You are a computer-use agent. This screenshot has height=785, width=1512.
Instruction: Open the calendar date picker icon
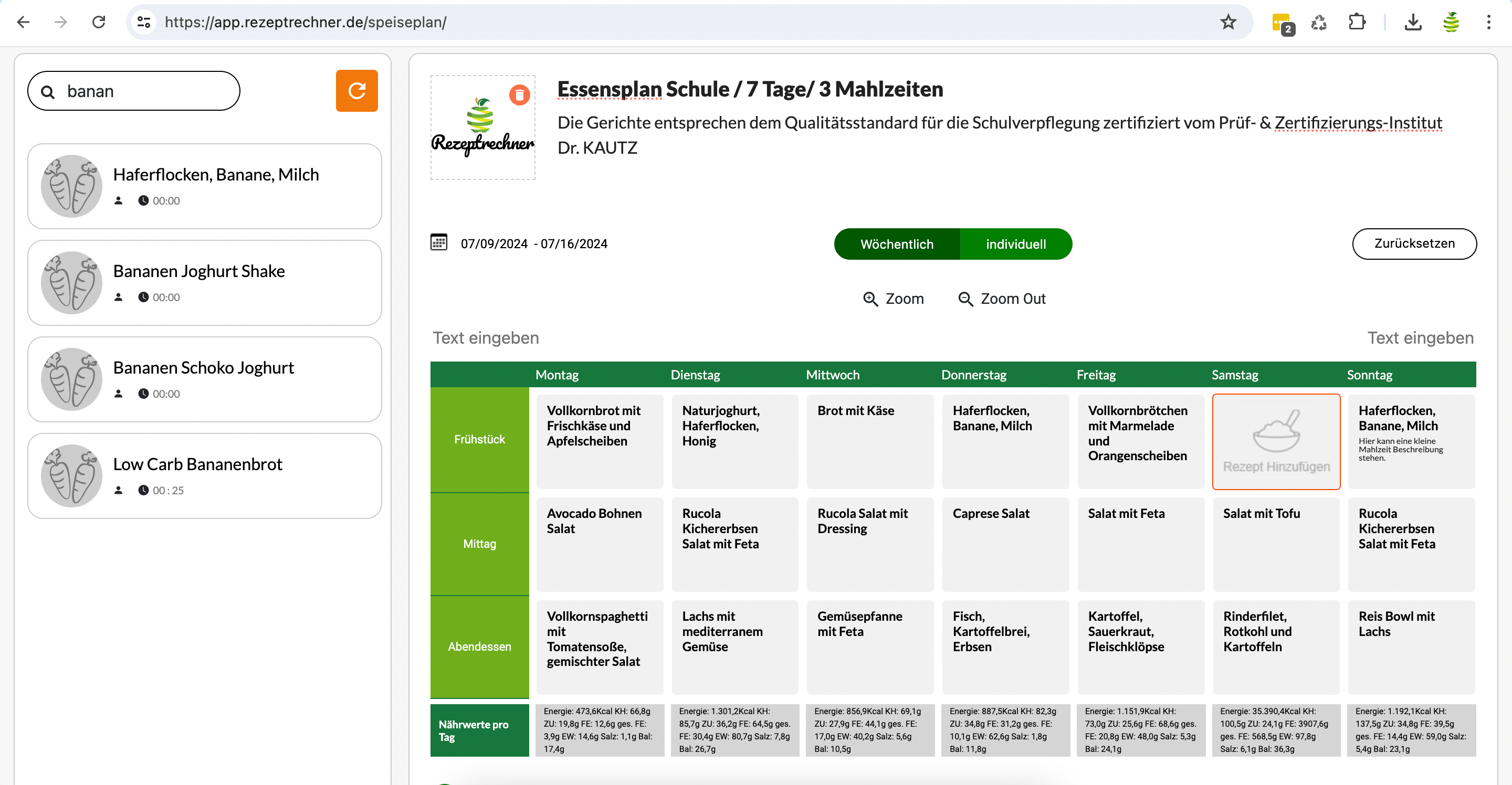[438, 242]
